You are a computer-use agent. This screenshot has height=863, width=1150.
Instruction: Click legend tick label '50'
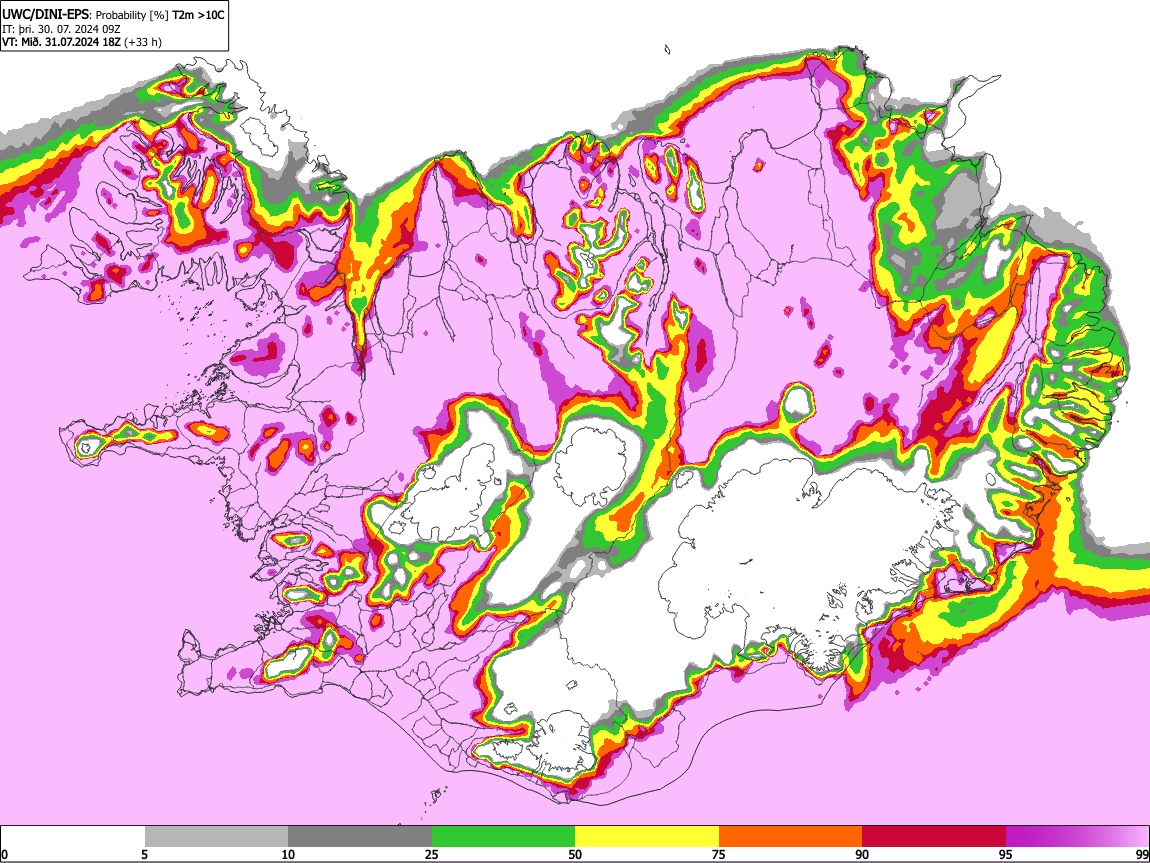575,854
